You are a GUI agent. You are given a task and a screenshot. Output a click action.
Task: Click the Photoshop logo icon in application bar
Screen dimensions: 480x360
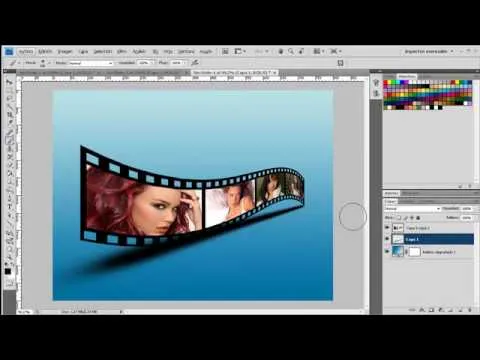click(9, 51)
